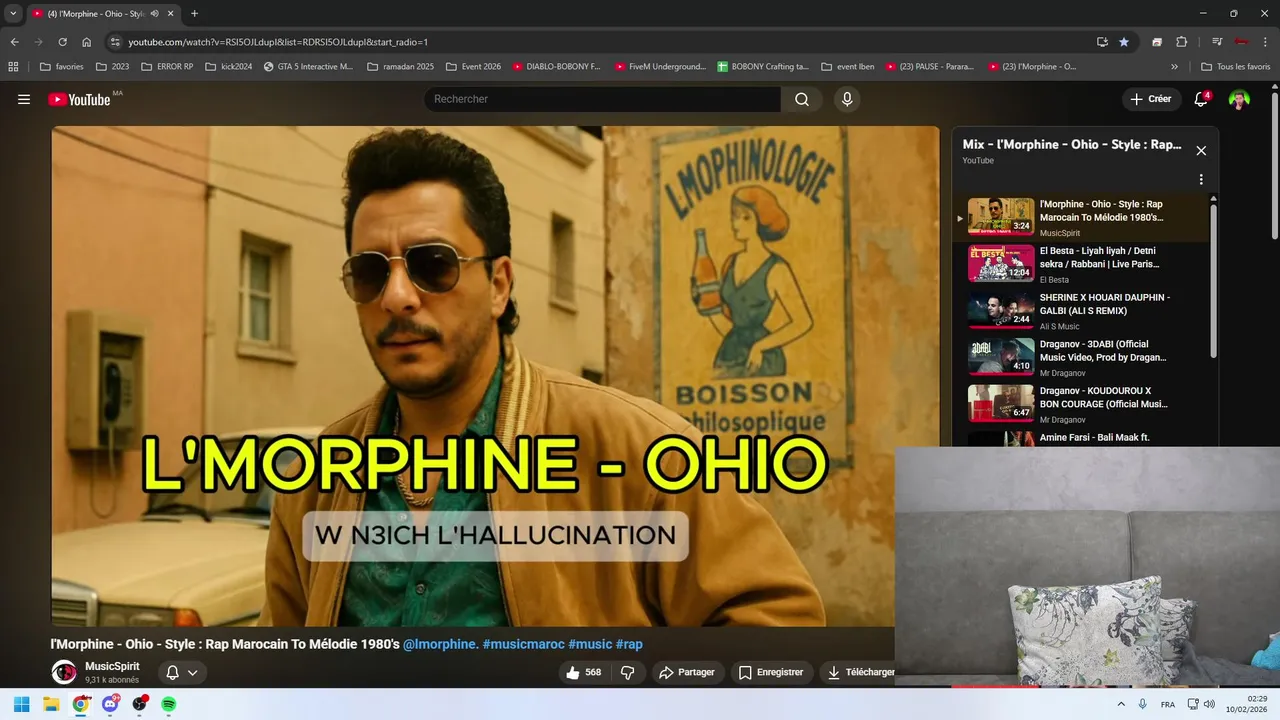The image size is (1280, 720).
Task: Open the Windows Start menu
Action: click(x=21, y=704)
